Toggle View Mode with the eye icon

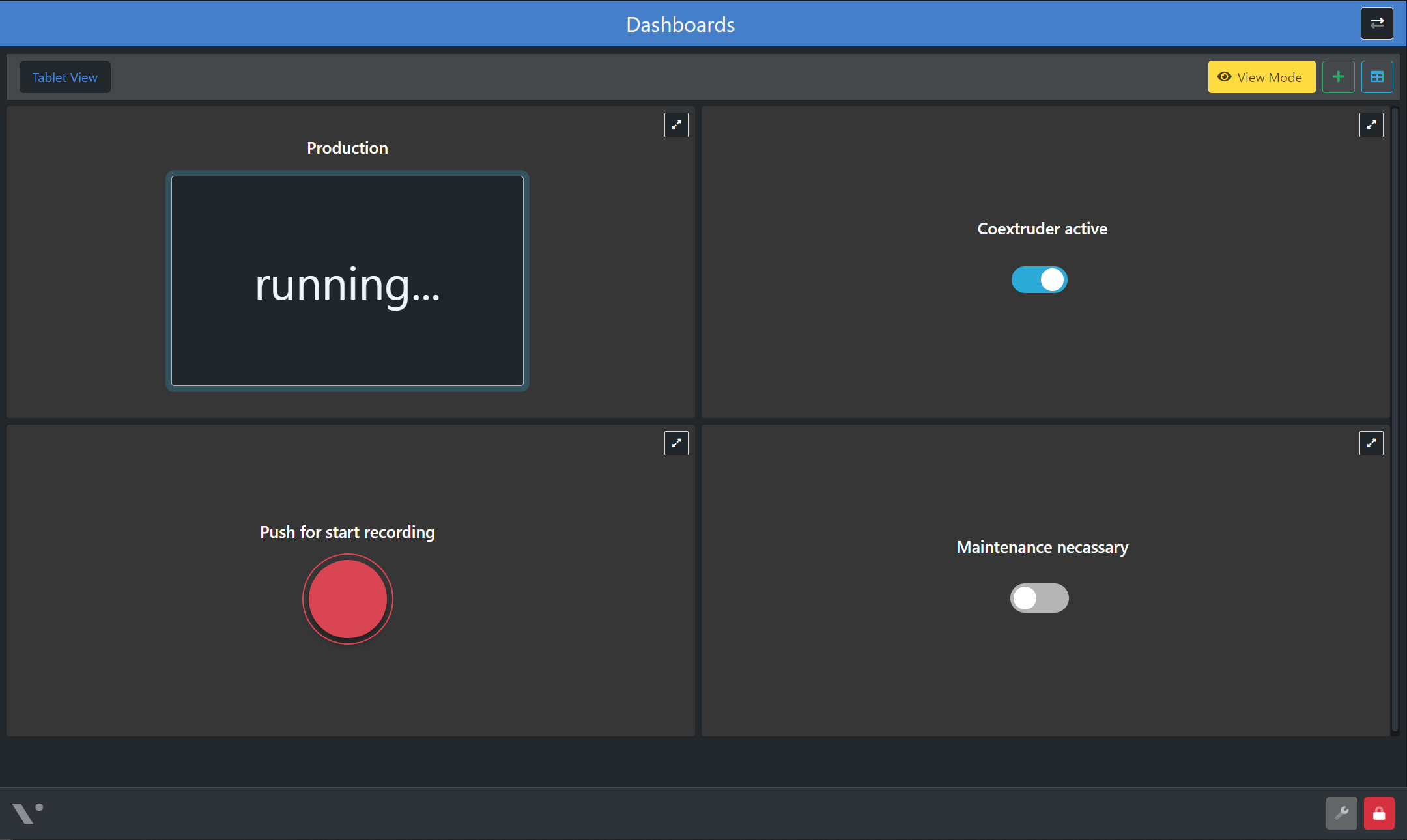[x=1261, y=77]
